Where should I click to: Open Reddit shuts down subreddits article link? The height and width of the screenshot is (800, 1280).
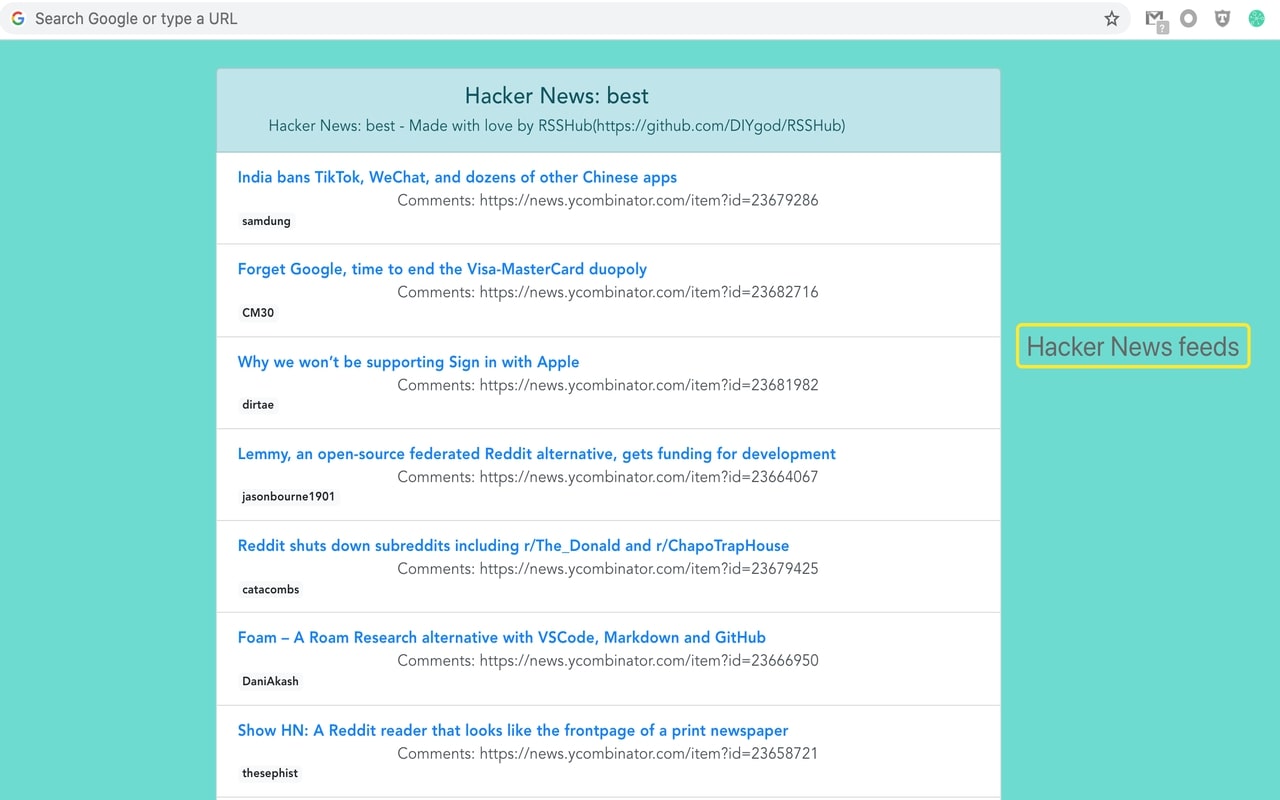point(513,546)
